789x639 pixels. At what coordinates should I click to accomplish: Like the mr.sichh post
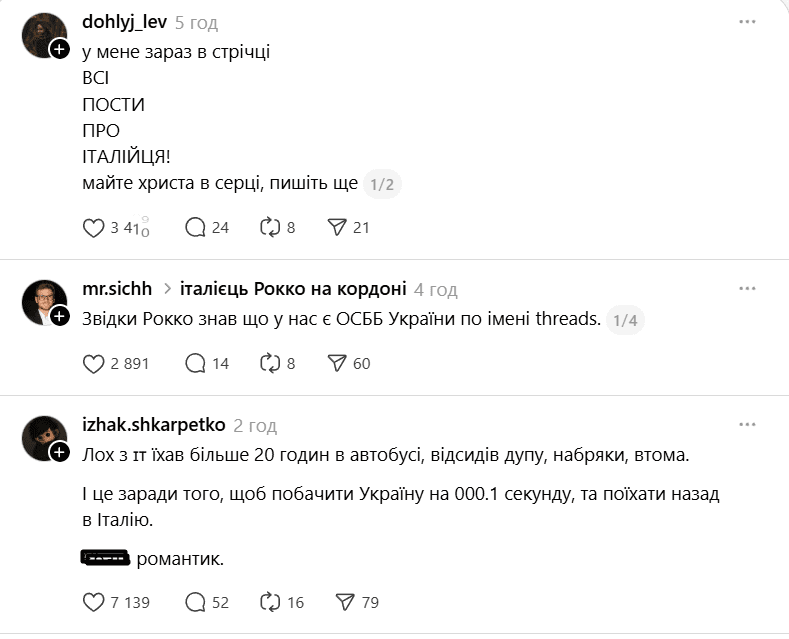point(94,364)
